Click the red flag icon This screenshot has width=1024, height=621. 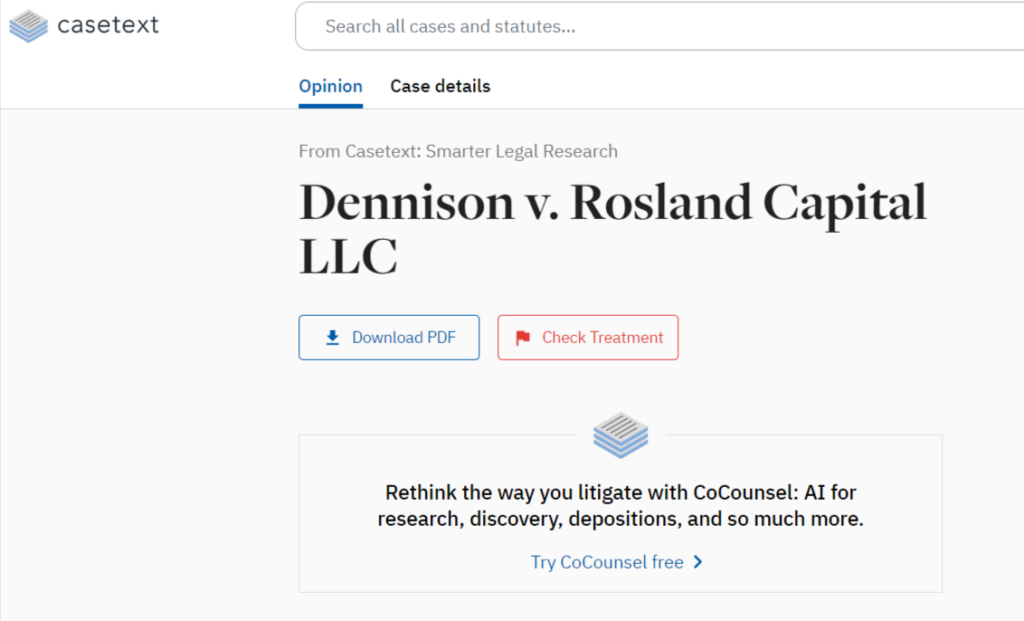523,338
